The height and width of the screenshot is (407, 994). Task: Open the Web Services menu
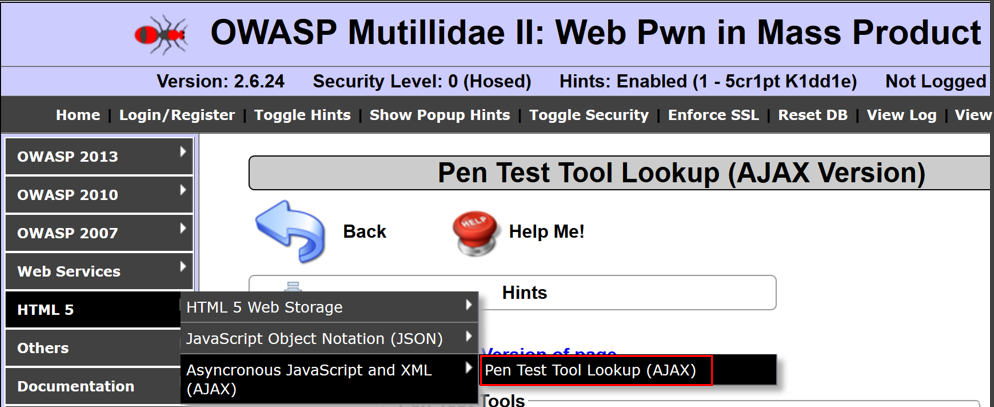tap(100, 271)
